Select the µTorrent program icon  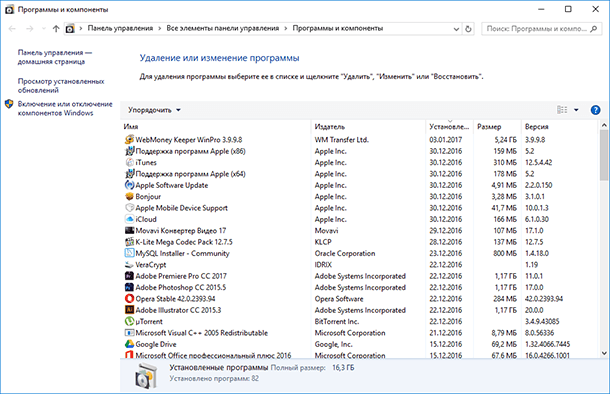click(x=129, y=321)
